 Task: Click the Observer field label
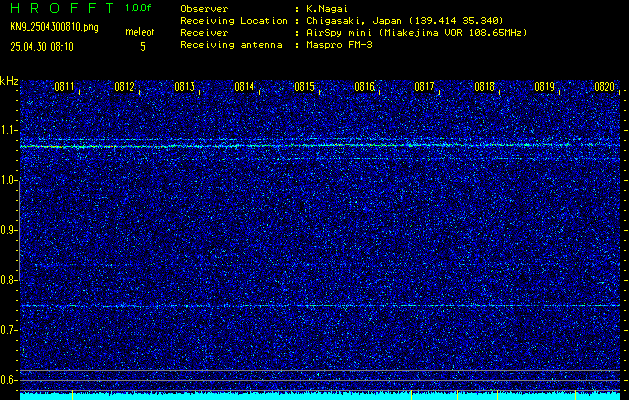coord(204,8)
